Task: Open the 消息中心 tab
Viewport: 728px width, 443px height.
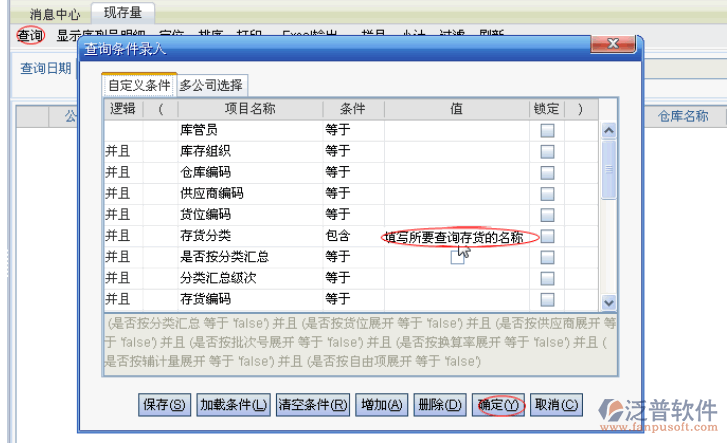Action: click(55, 13)
